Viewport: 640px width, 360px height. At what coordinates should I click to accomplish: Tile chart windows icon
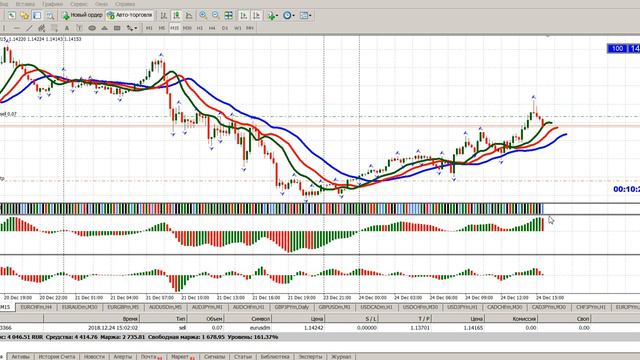pos(229,16)
